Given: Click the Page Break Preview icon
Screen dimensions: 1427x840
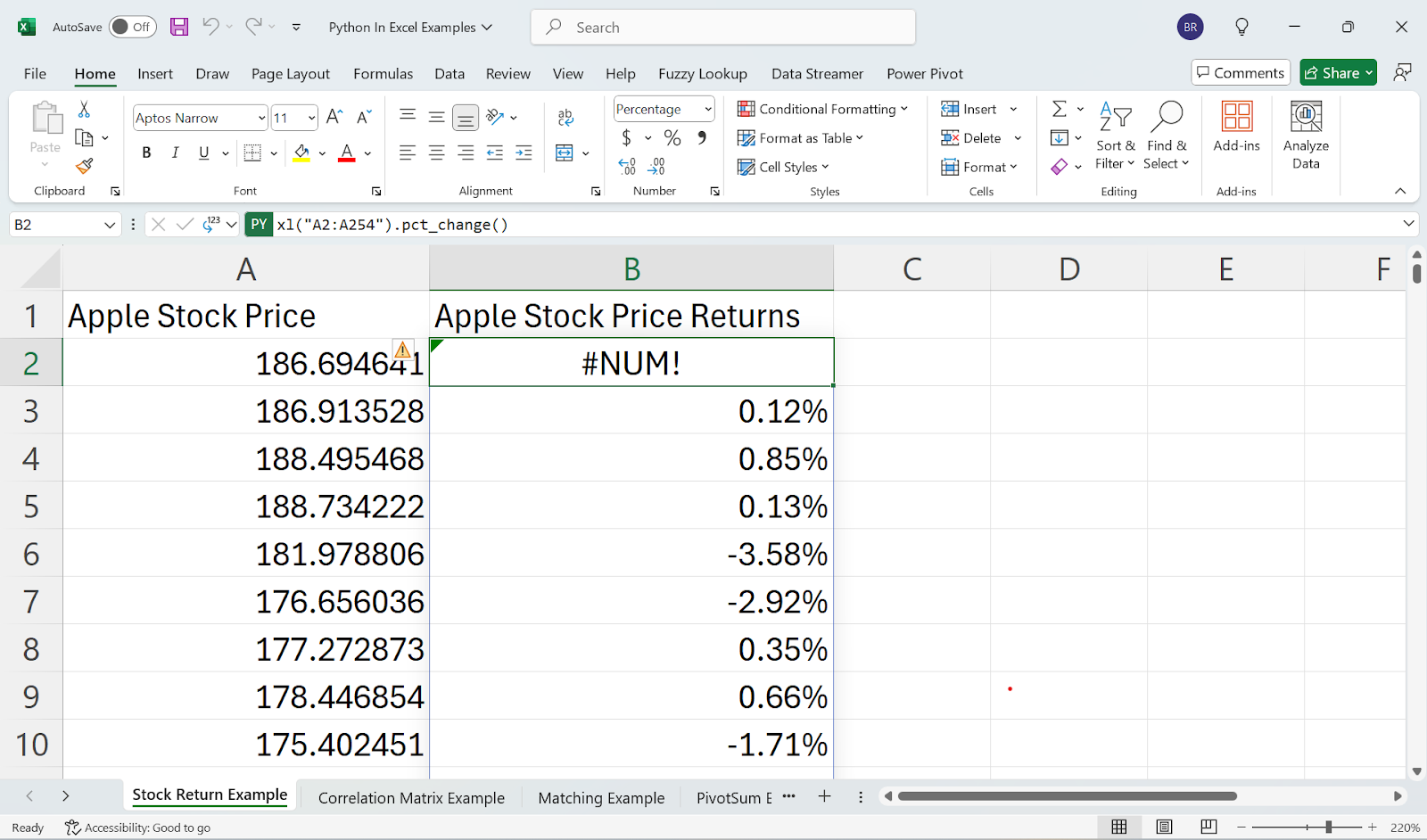Looking at the screenshot, I should pyautogui.click(x=1208, y=827).
